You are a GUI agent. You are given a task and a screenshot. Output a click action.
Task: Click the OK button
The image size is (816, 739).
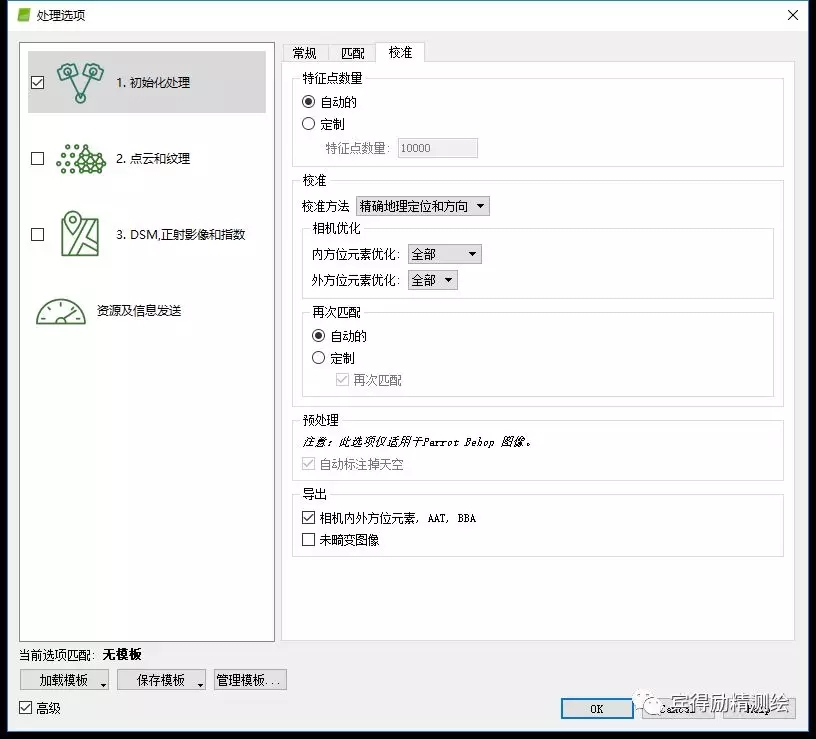(597, 708)
